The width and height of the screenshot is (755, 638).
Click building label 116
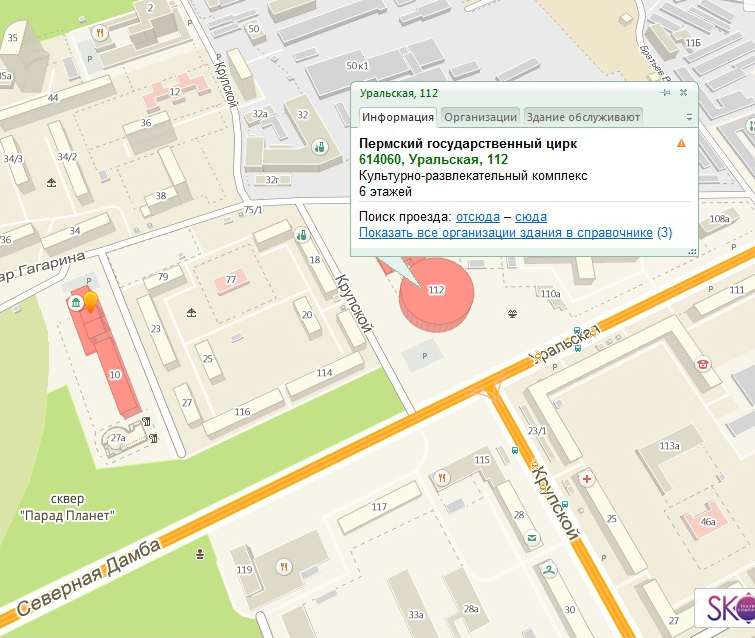point(242,412)
